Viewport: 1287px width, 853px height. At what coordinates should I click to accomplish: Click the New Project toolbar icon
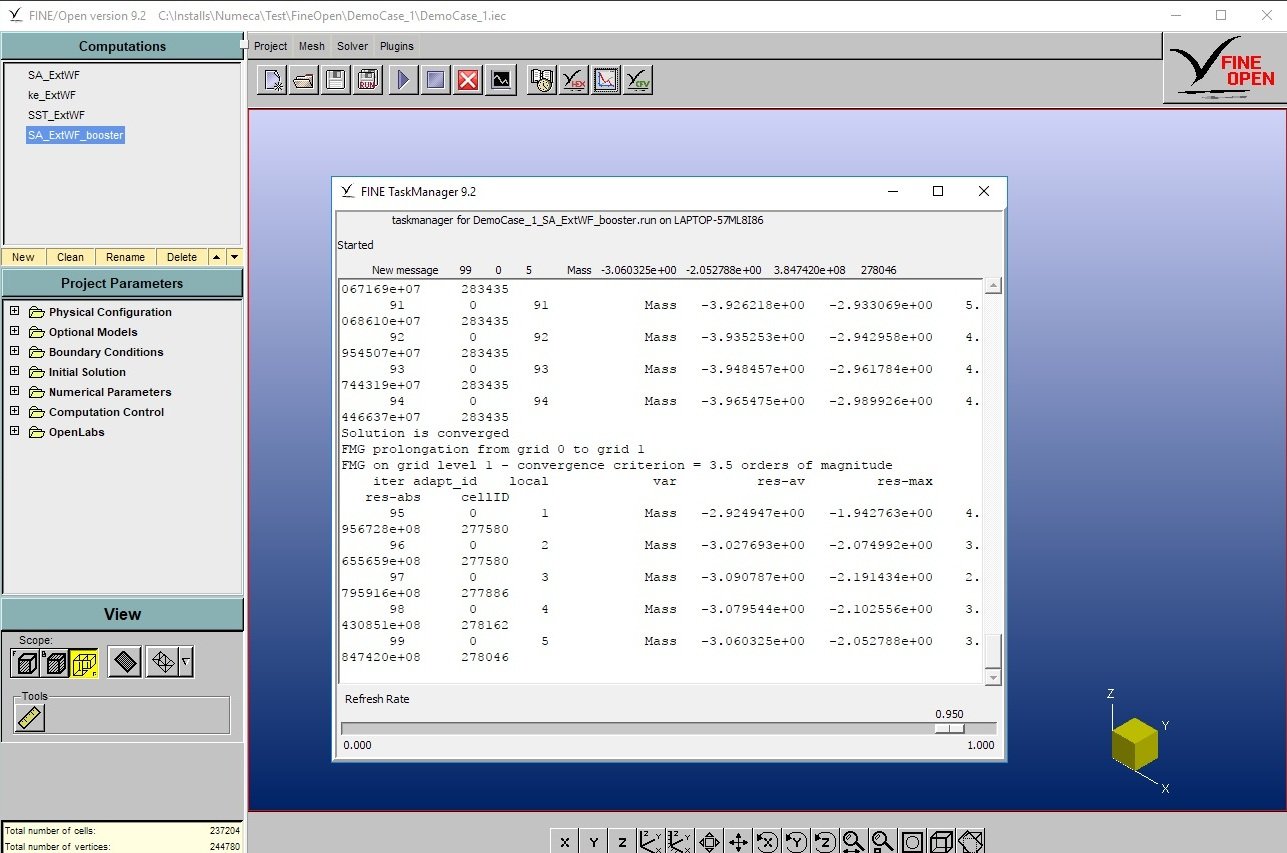273,80
